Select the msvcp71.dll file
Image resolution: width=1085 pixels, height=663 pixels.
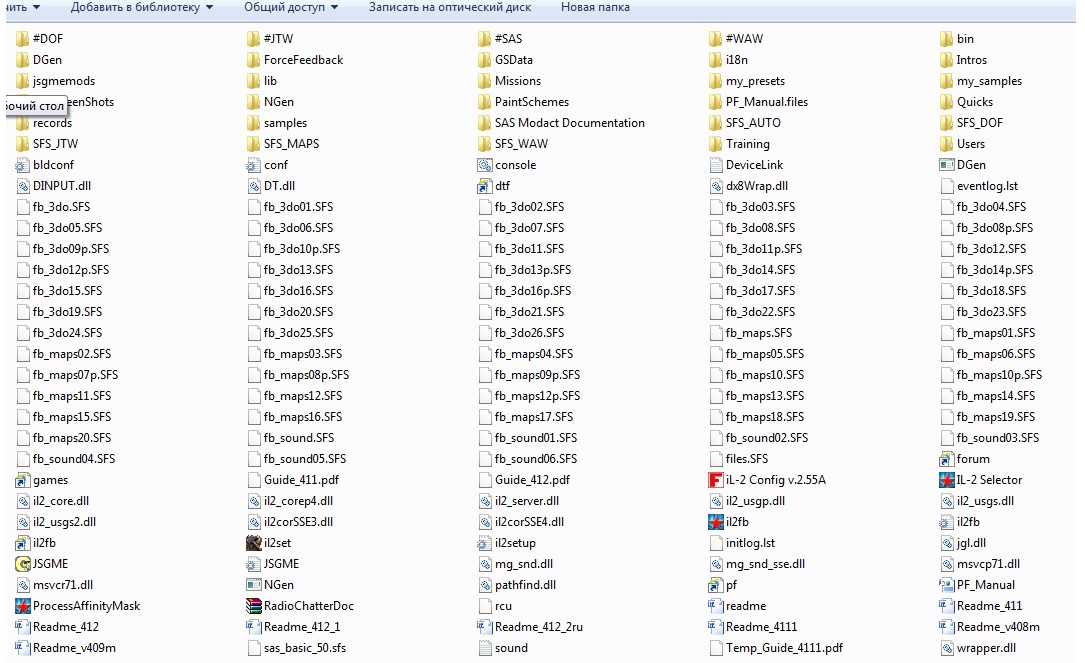(980, 564)
